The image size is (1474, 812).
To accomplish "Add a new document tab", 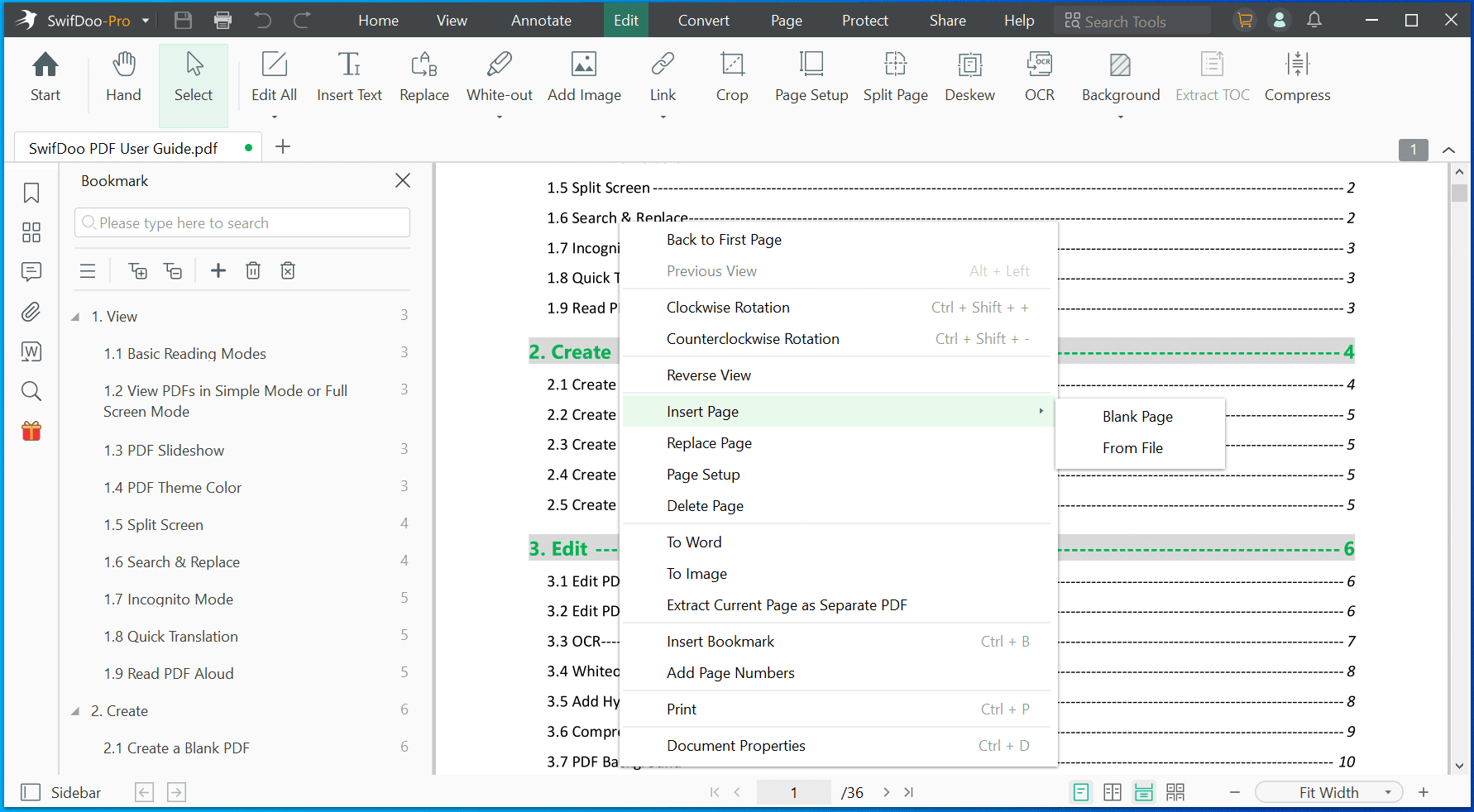I will click(283, 146).
